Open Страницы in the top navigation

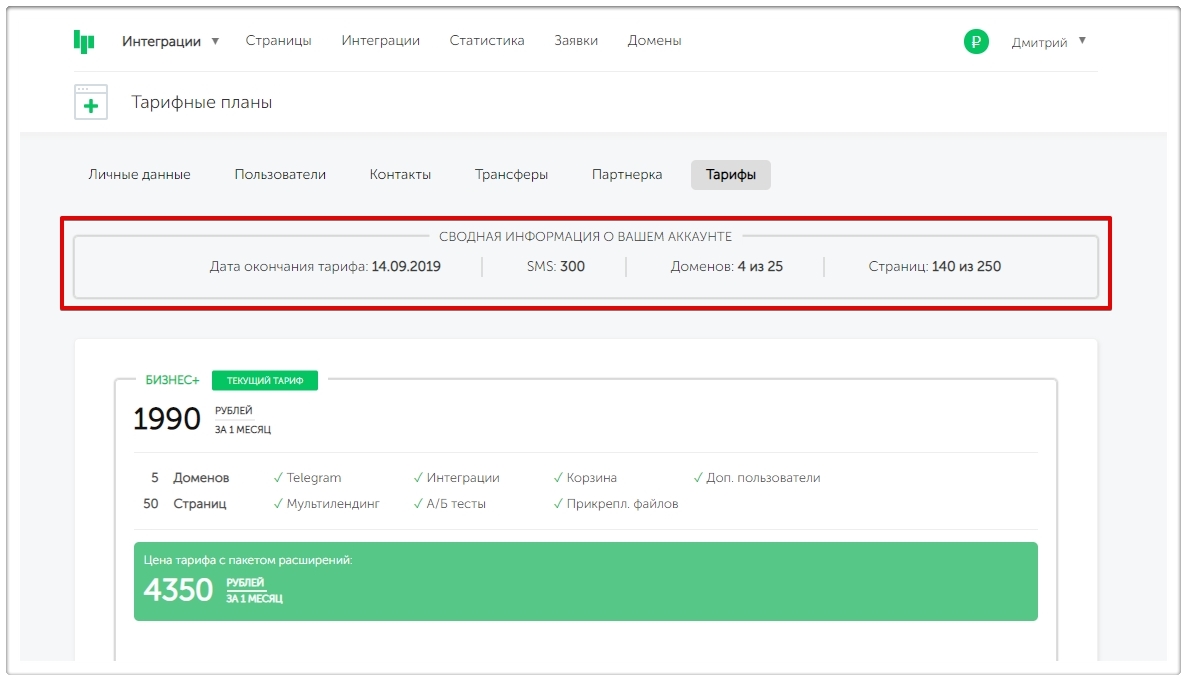click(278, 41)
